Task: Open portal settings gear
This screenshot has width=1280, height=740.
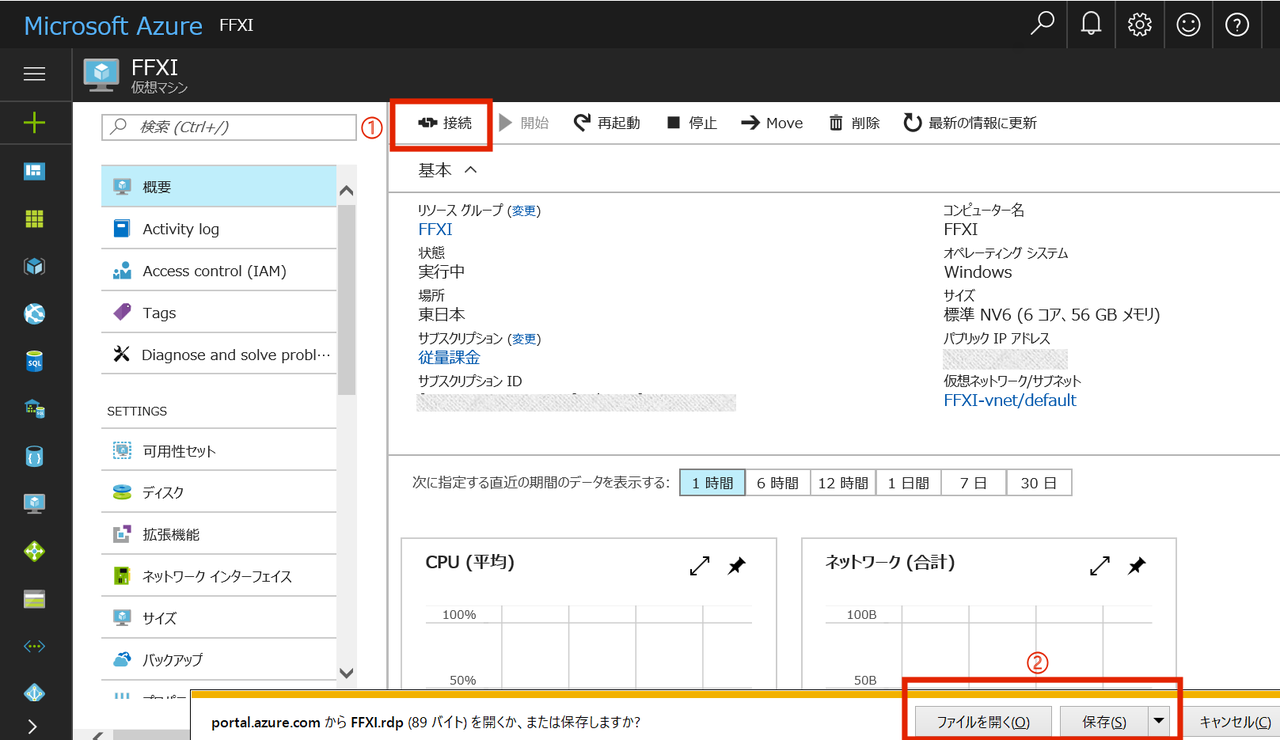Action: click(1140, 24)
